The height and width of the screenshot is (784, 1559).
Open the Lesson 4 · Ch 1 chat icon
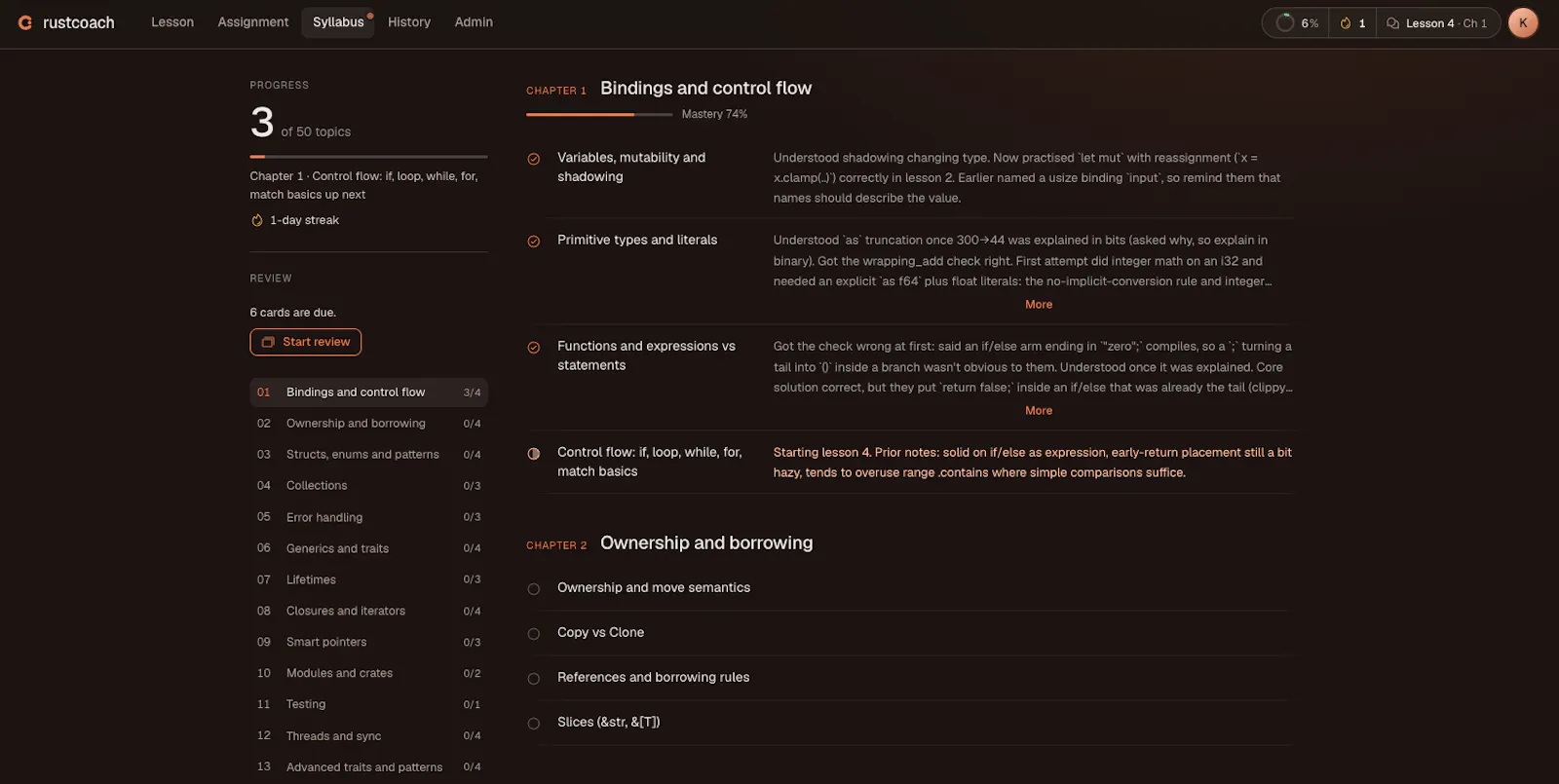click(1393, 23)
